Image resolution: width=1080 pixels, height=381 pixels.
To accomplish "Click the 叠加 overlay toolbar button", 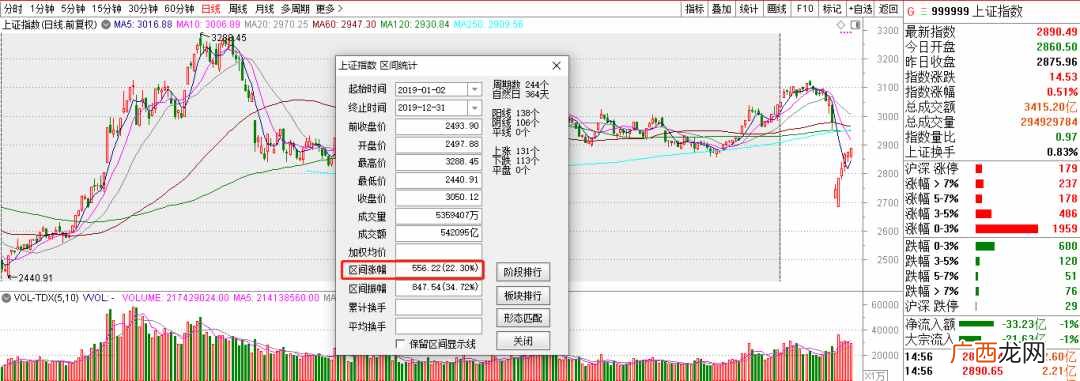I will pos(721,9).
